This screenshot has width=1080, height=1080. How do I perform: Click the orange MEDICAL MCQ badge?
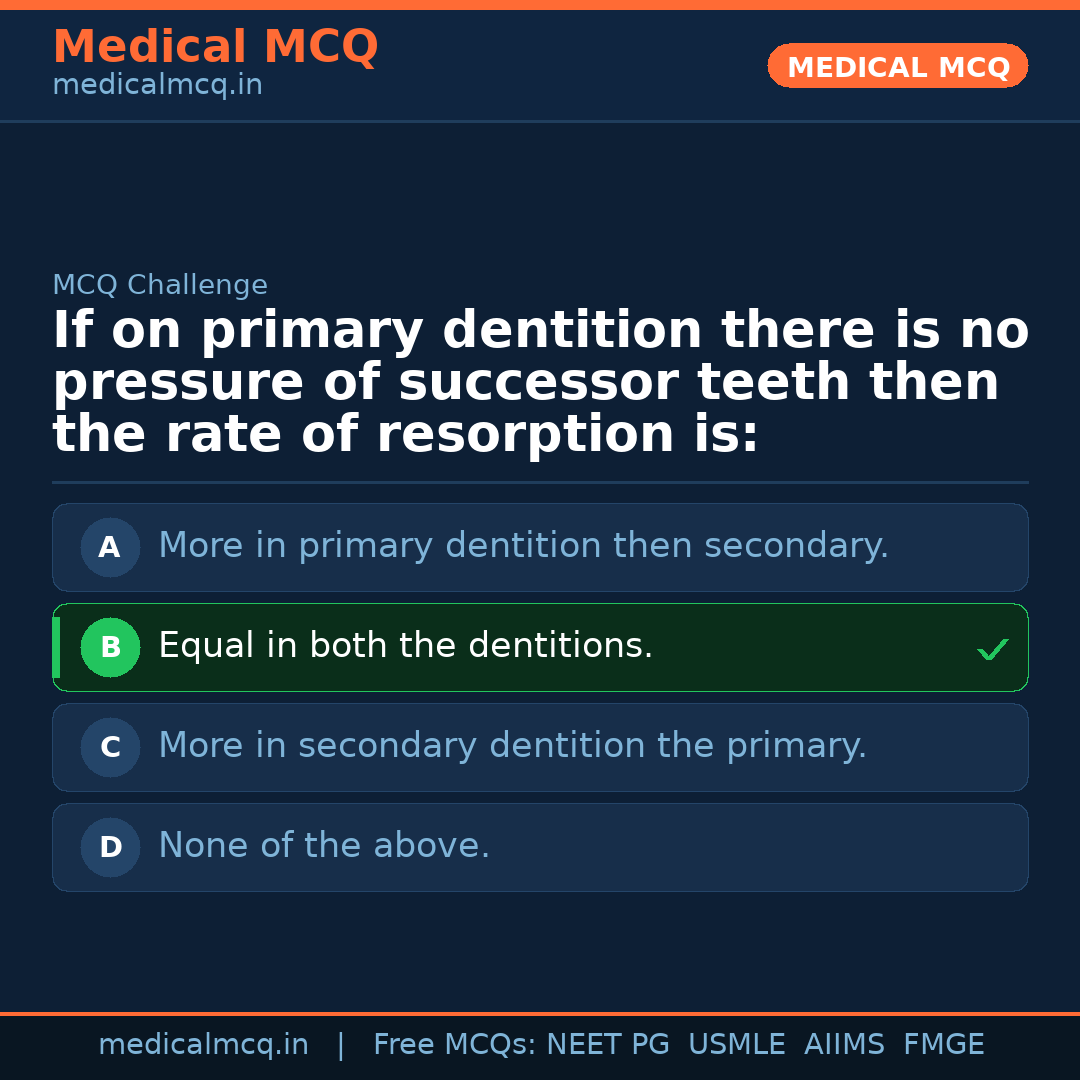(x=897, y=66)
